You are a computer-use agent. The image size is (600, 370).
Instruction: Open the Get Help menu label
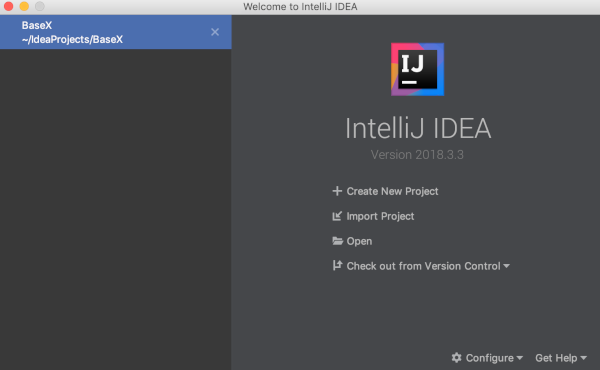[556, 358]
